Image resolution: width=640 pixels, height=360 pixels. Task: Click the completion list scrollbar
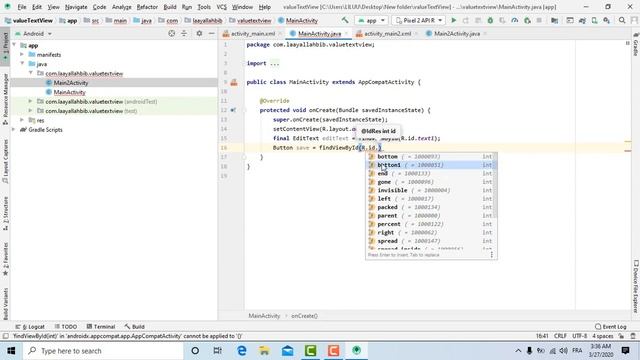pyautogui.click(x=496, y=186)
